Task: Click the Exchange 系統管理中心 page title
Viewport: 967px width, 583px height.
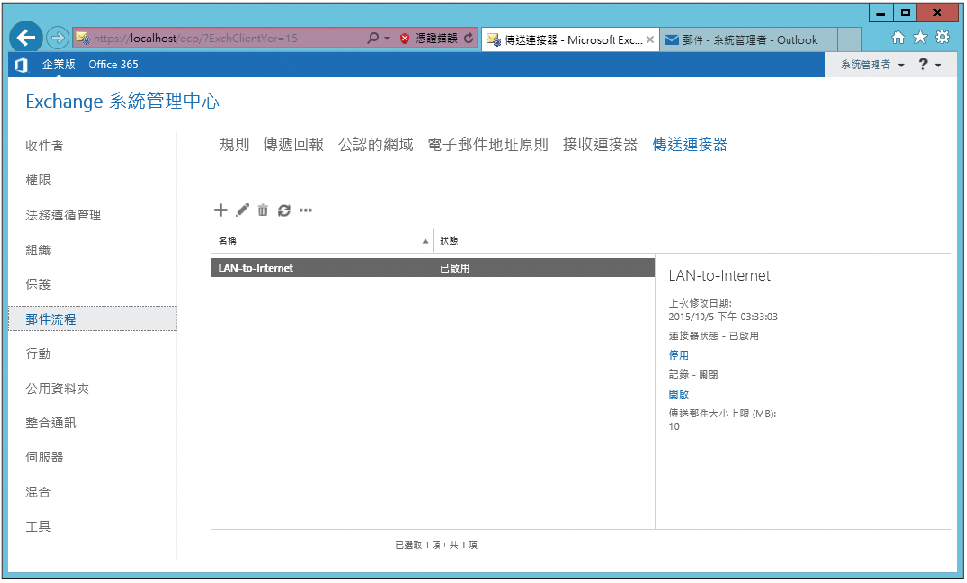Action: tap(123, 101)
